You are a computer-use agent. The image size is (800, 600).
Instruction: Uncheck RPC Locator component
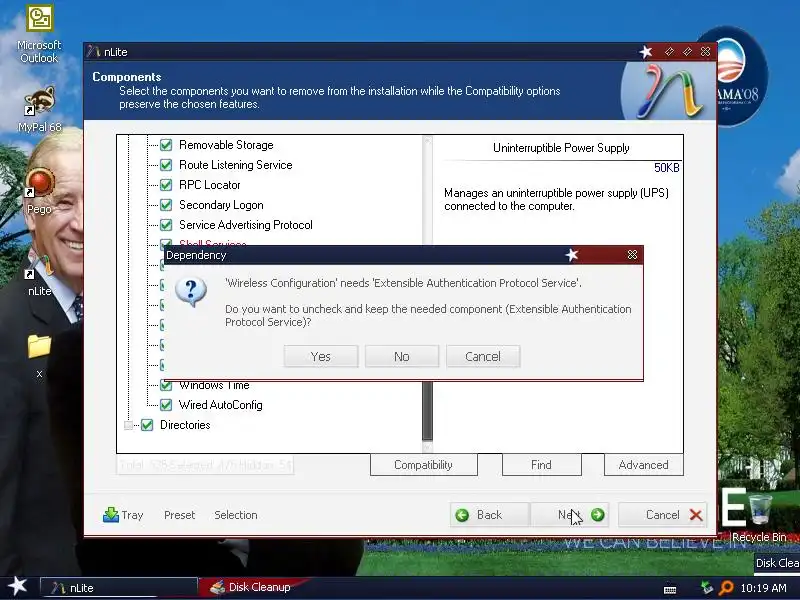click(166, 185)
